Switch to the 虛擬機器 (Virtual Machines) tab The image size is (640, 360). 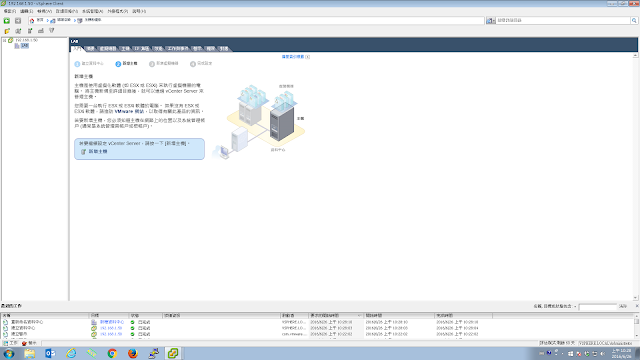tap(108, 49)
